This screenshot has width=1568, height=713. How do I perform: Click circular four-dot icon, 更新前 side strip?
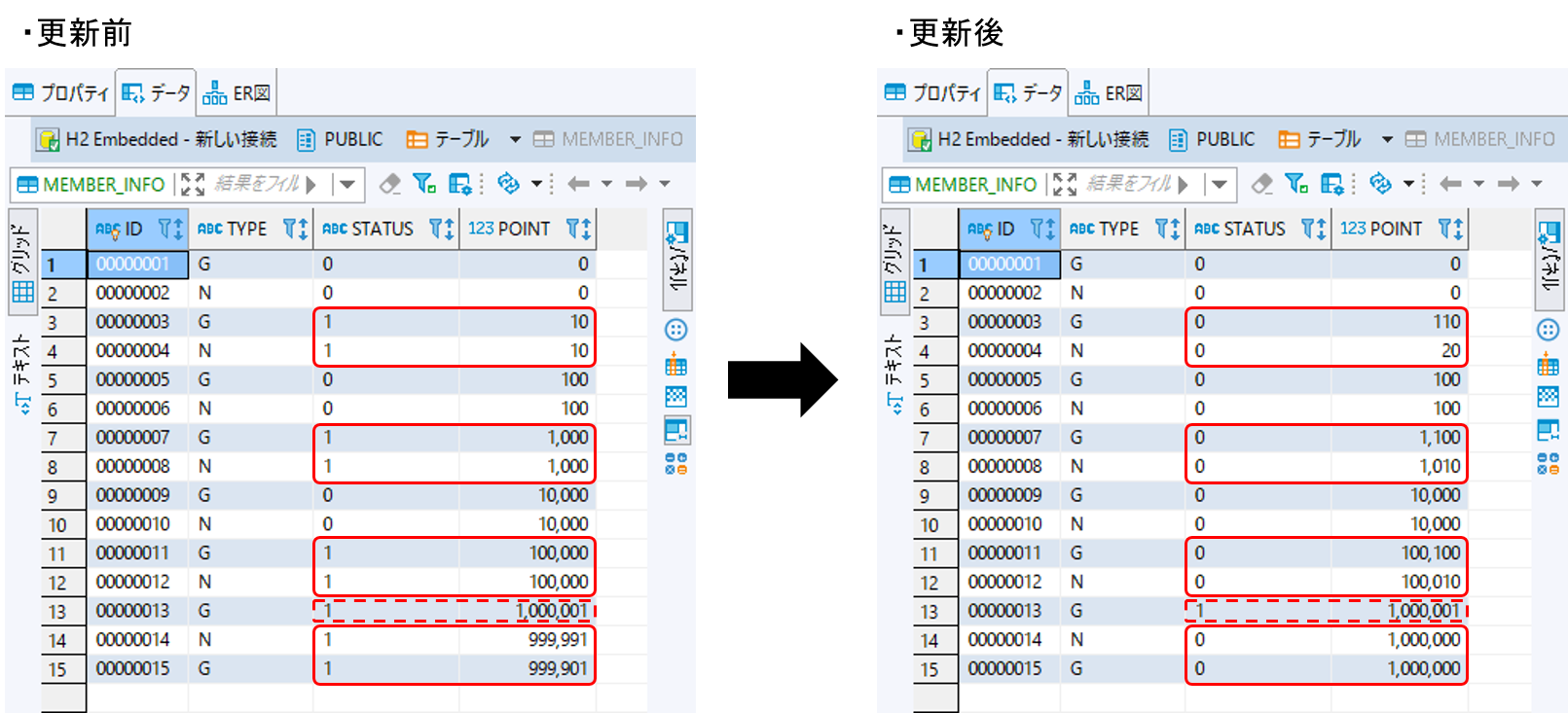pyautogui.click(x=676, y=330)
